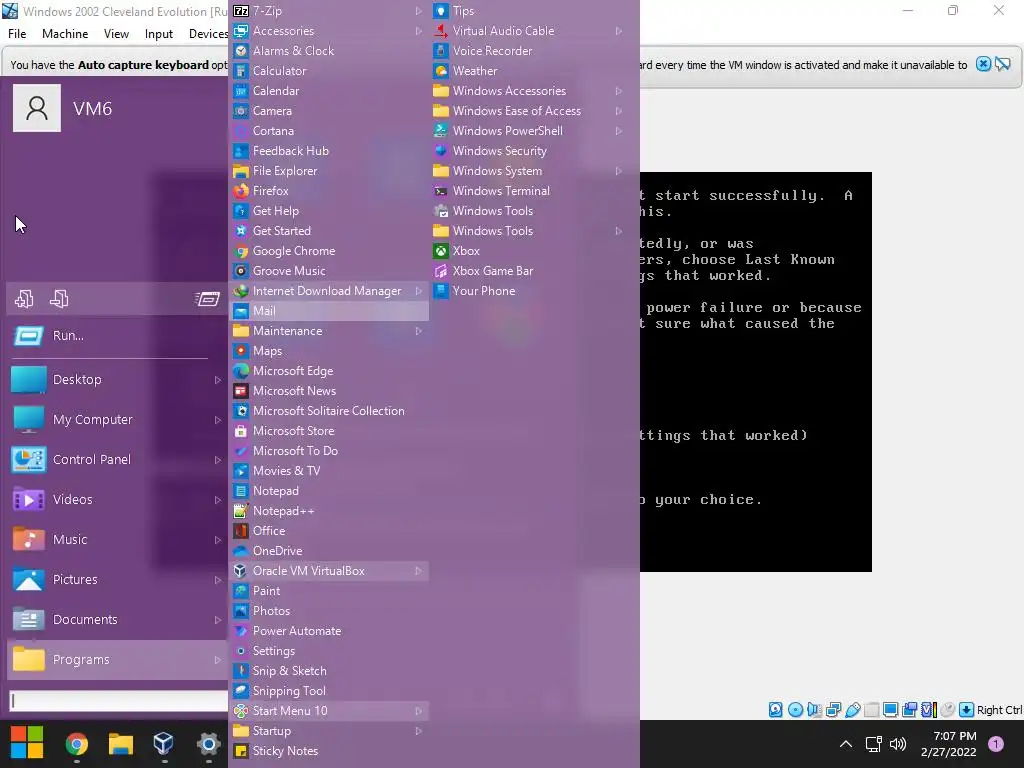1024x768 pixels.
Task: Launch Notepad++
Action: tap(328, 511)
